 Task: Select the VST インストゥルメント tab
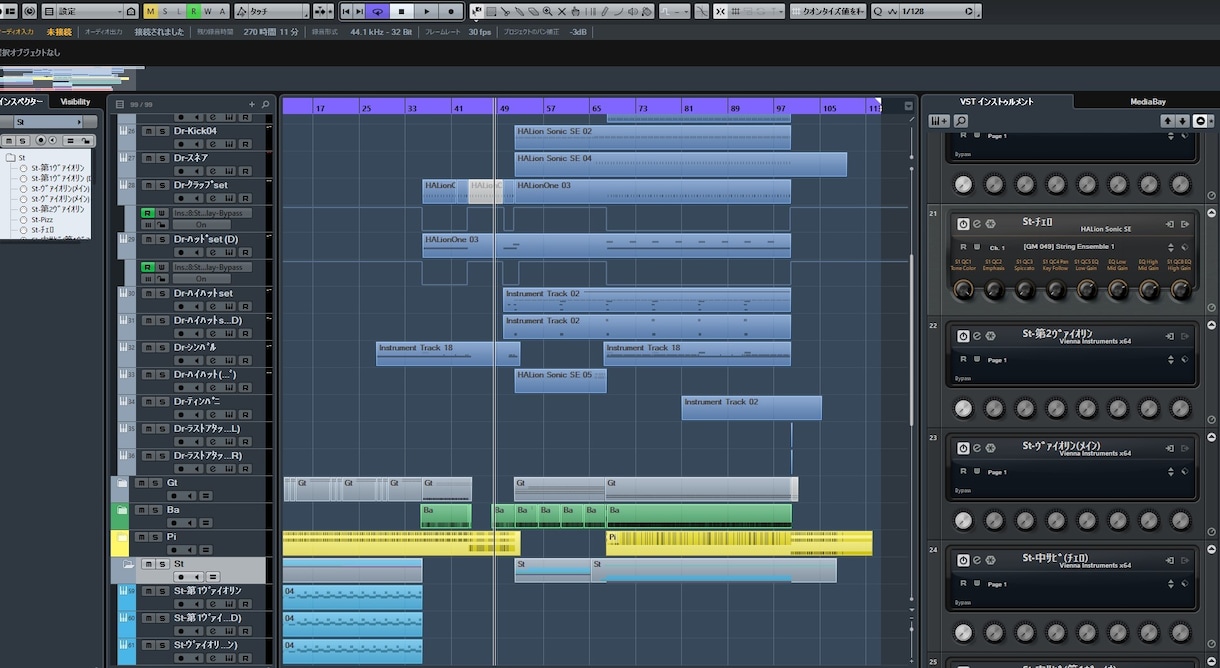996,101
